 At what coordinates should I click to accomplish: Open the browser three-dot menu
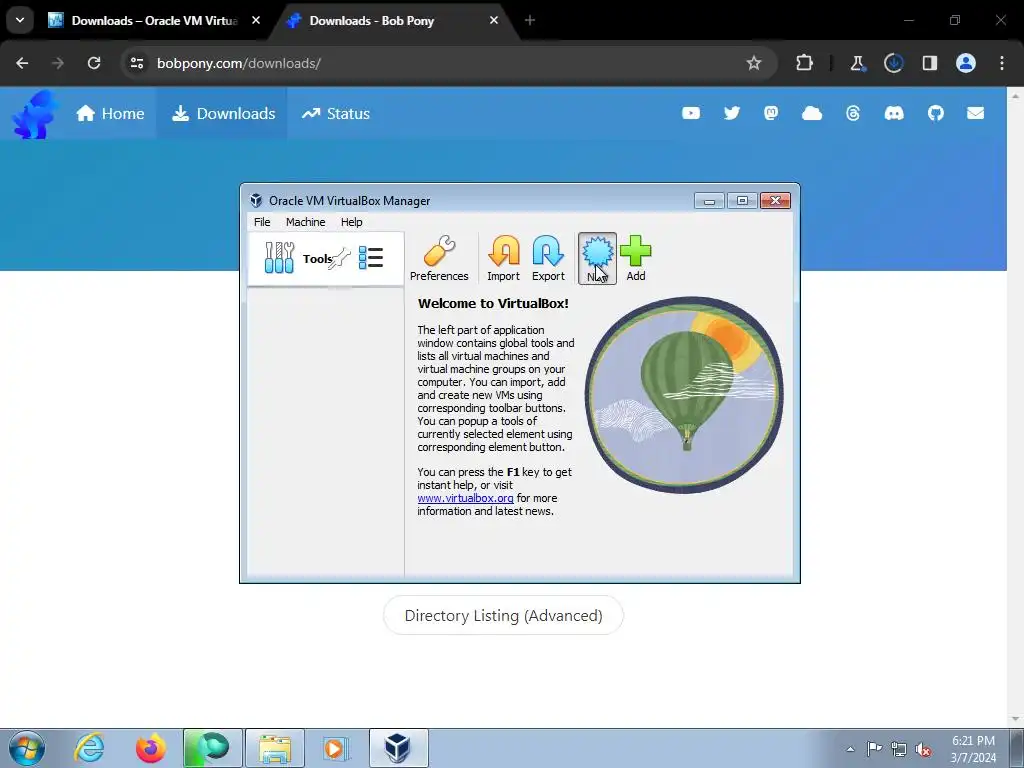pyautogui.click(x=1002, y=63)
